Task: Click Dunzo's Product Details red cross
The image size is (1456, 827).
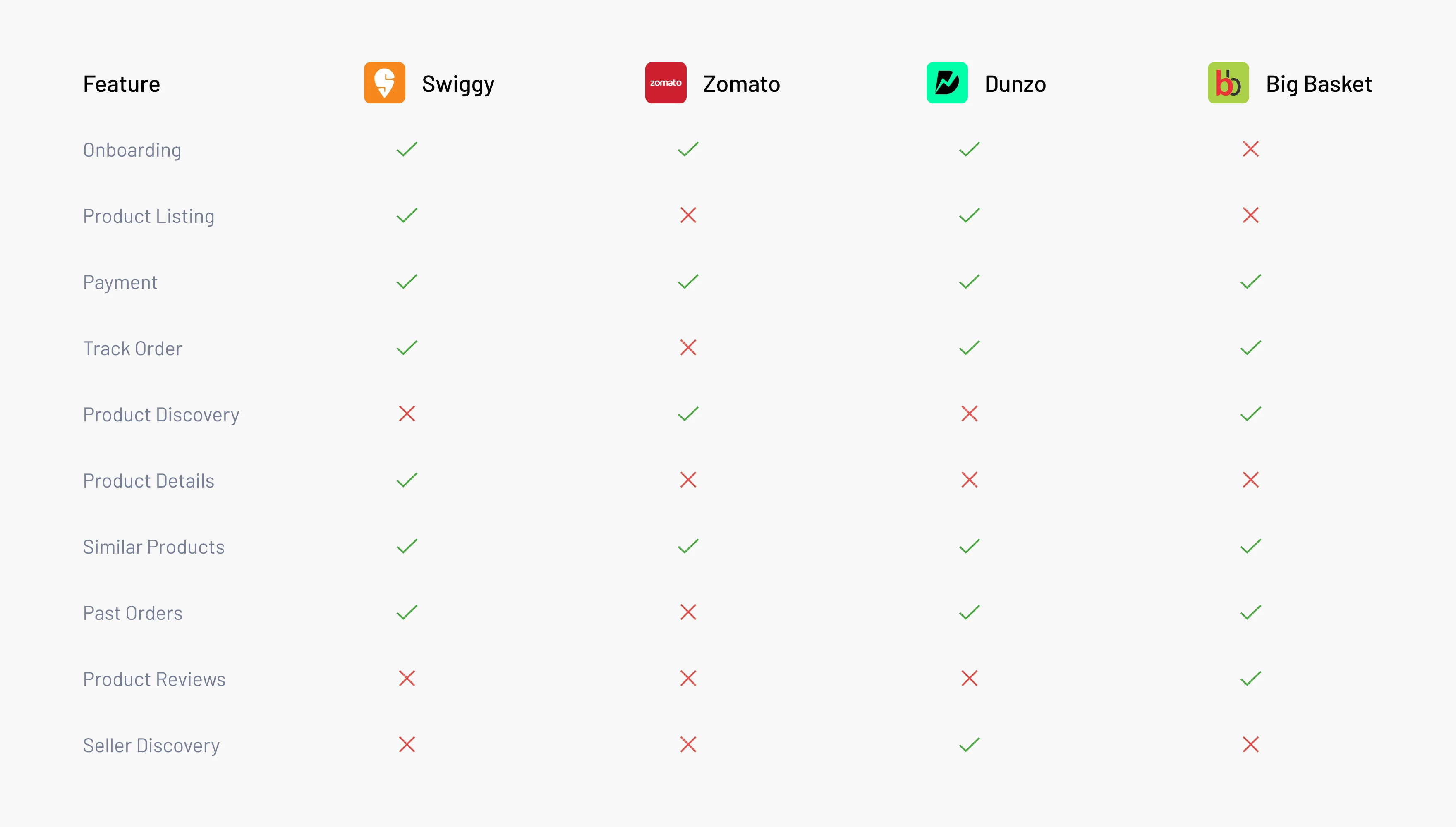Action: click(x=969, y=480)
